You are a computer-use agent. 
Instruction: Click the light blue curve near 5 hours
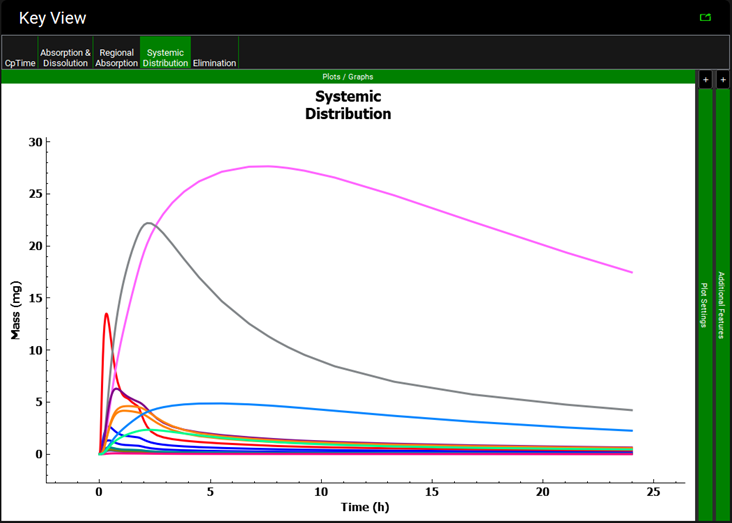click(x=210, y=403)
